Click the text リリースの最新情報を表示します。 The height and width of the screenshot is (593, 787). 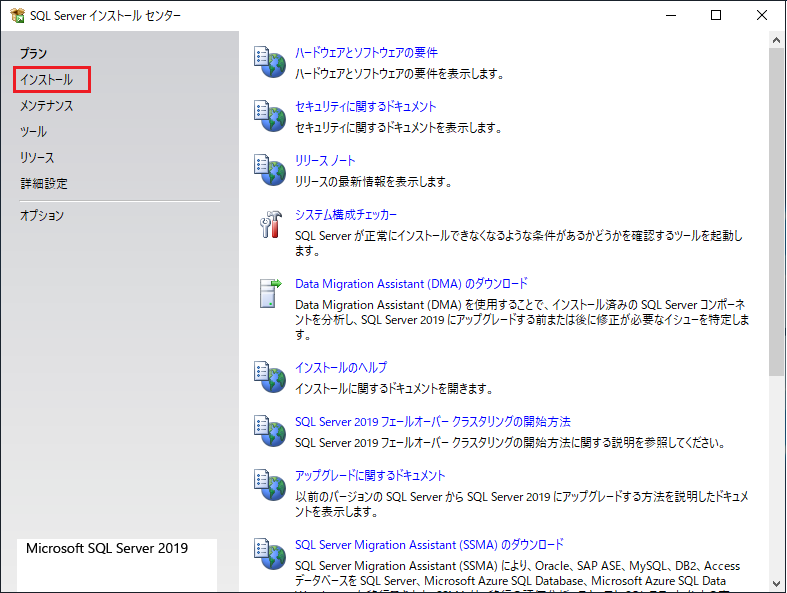[373, 182]
